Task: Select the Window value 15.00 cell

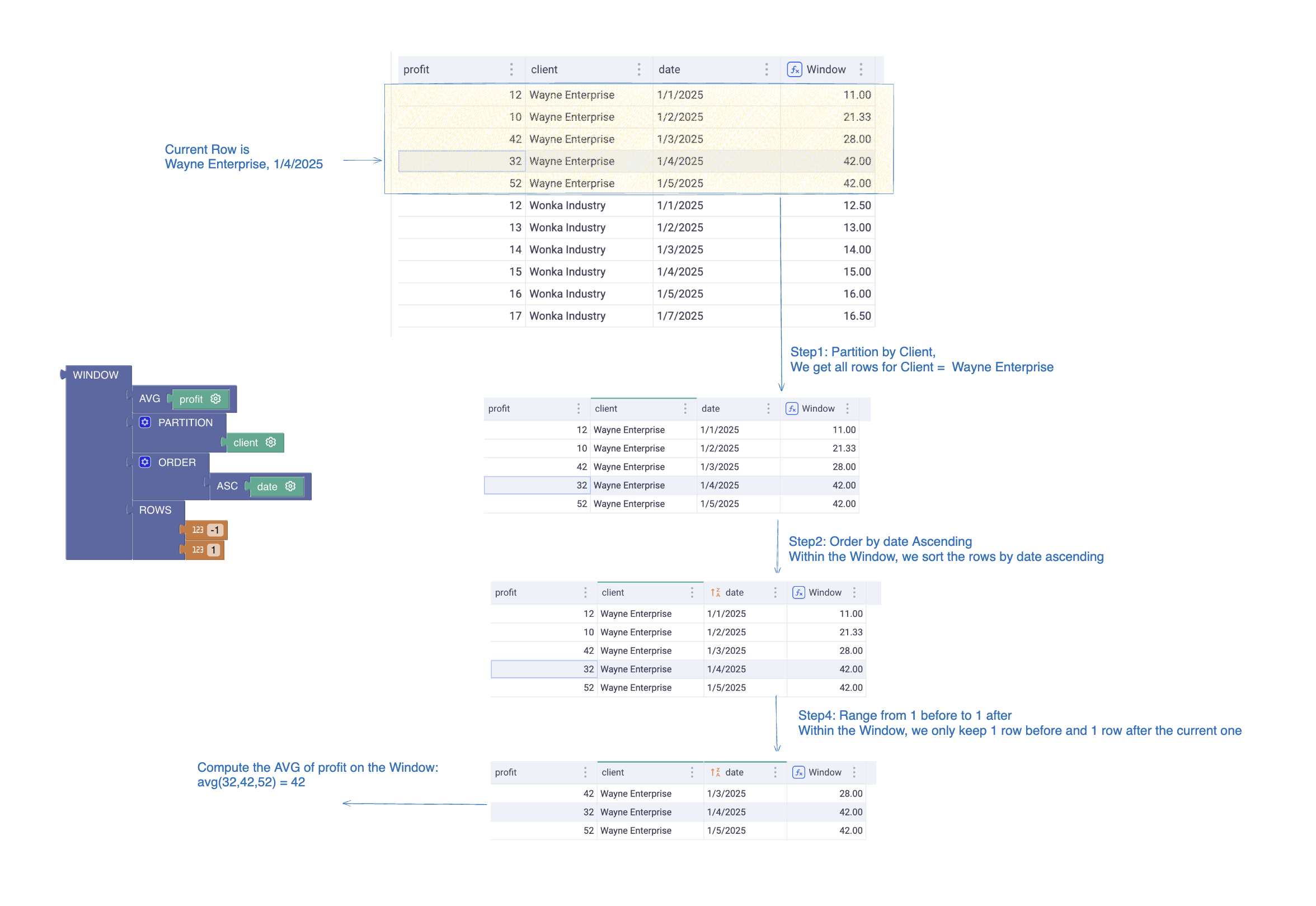Action: pyautogui.click(x=828, y=272)
